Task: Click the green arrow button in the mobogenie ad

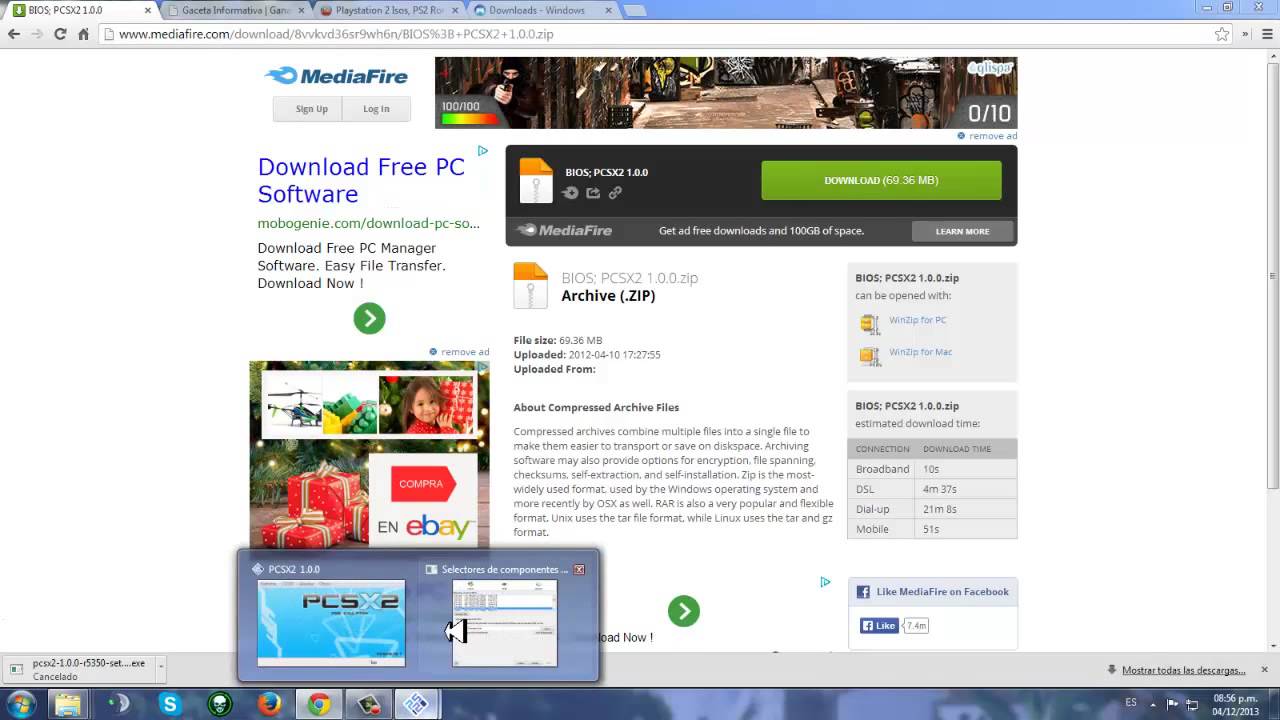Action: [x=369, y=318]
